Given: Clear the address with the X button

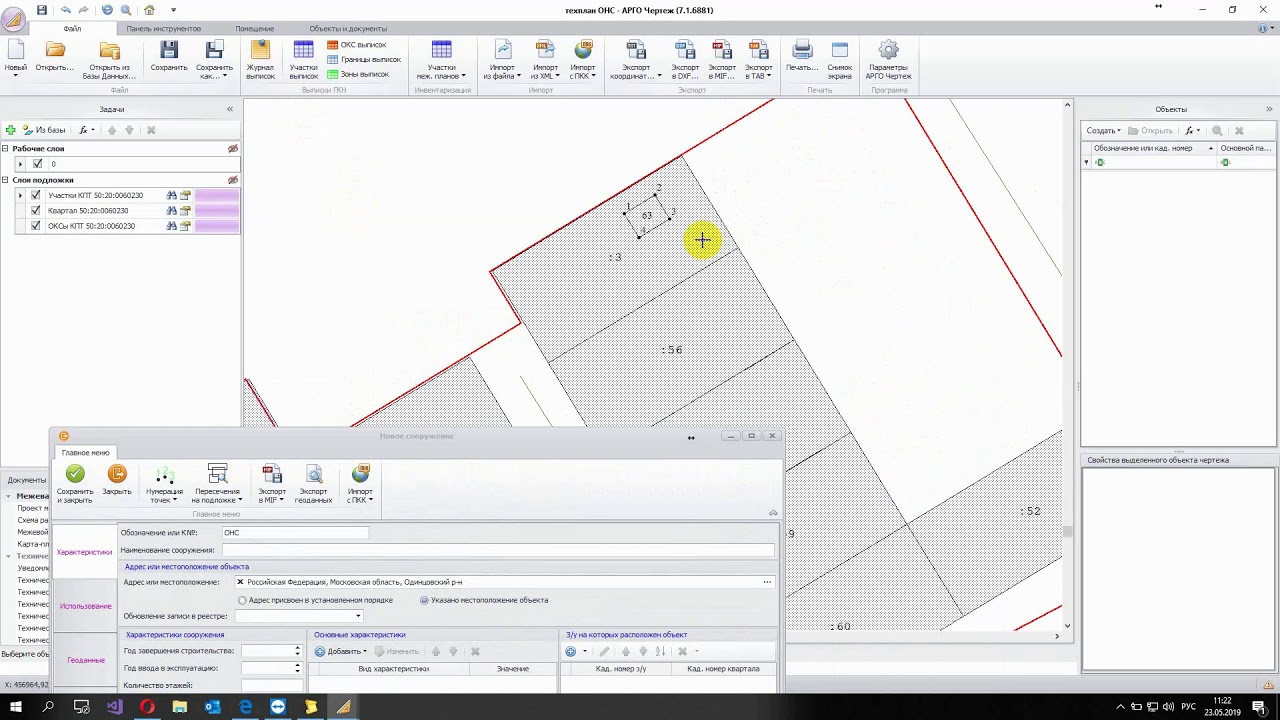Looking at the screenshot, I should (240, 582).
